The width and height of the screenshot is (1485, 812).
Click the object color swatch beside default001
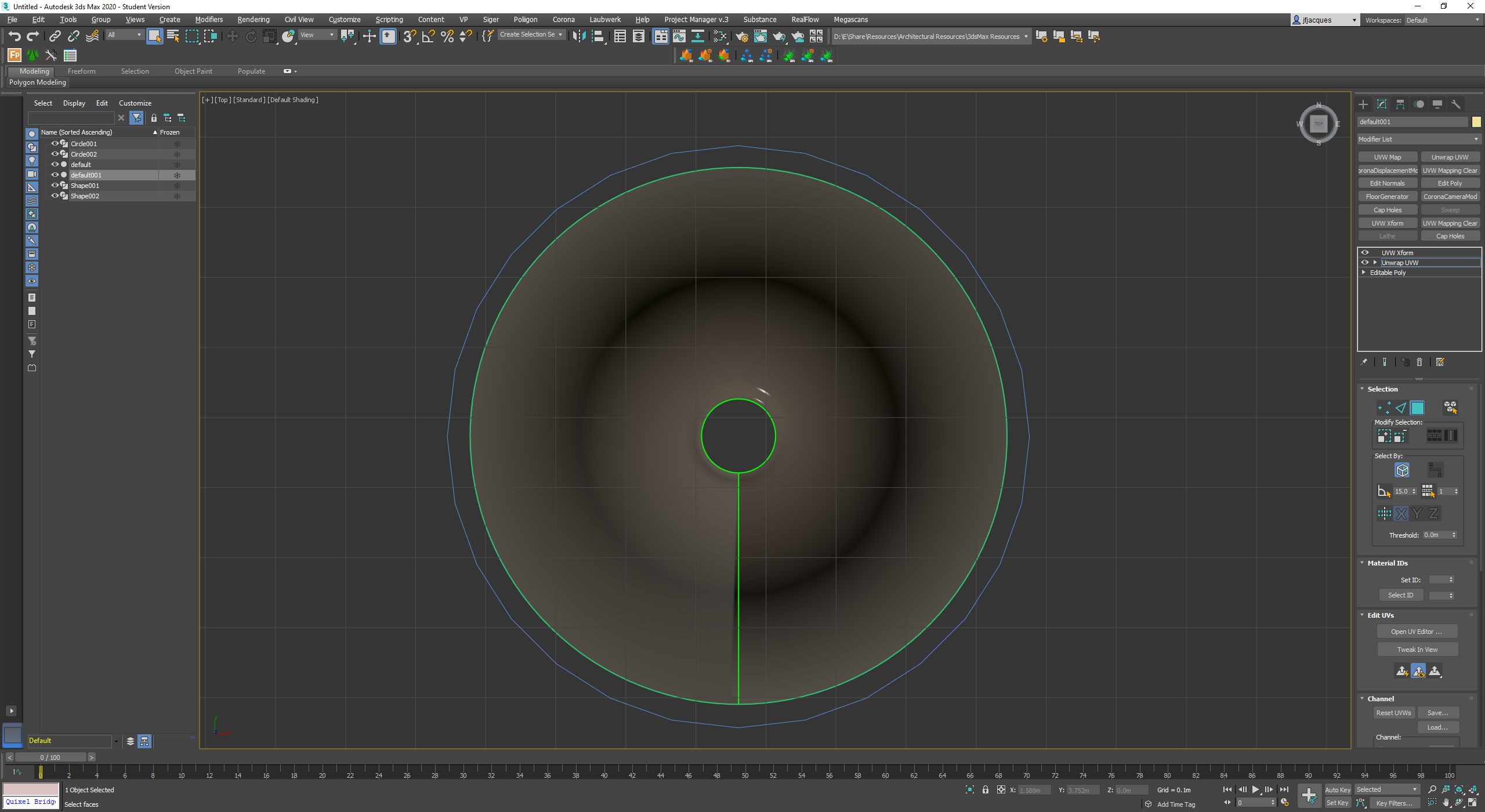(x=1477, y=121)
